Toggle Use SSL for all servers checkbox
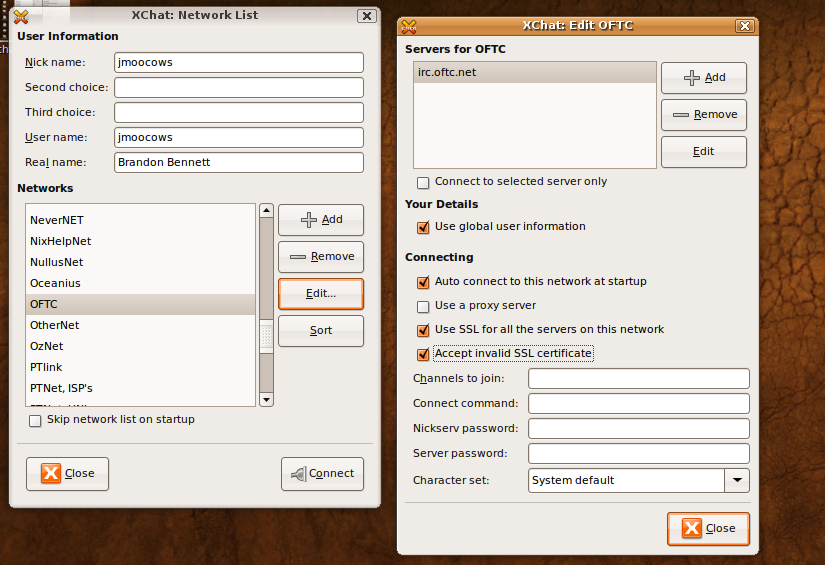Screen dimensions: 825x565 (423, 330)
